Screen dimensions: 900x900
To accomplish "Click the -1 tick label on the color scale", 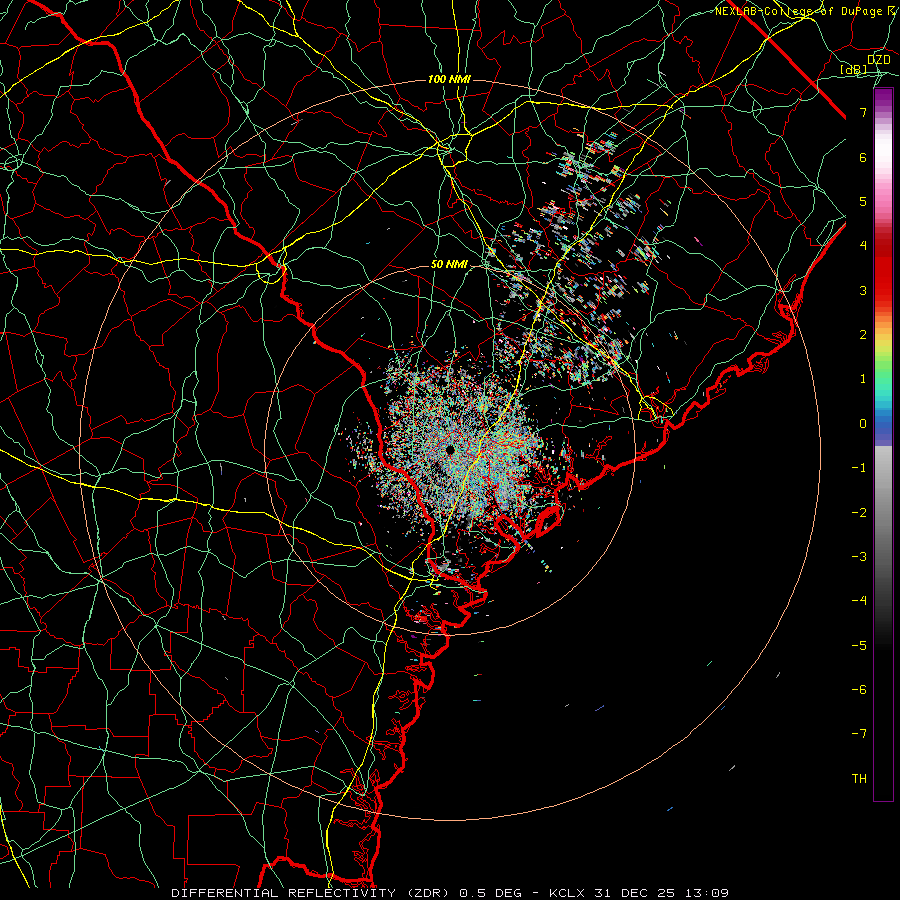I will click(x=859, y=468).
